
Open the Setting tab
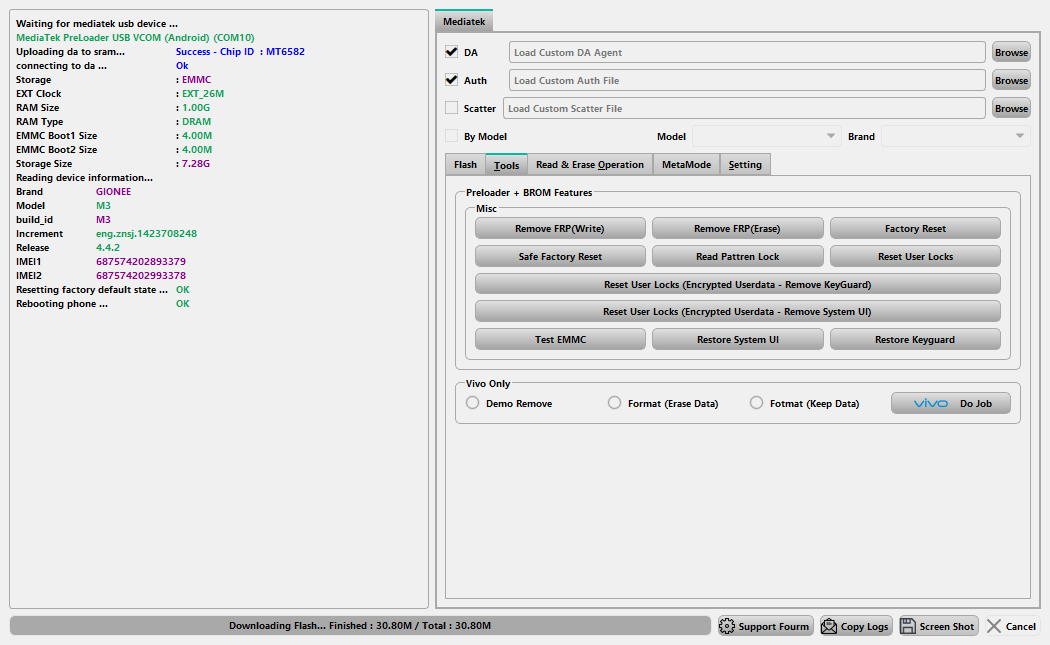click(x=745, y=165)
